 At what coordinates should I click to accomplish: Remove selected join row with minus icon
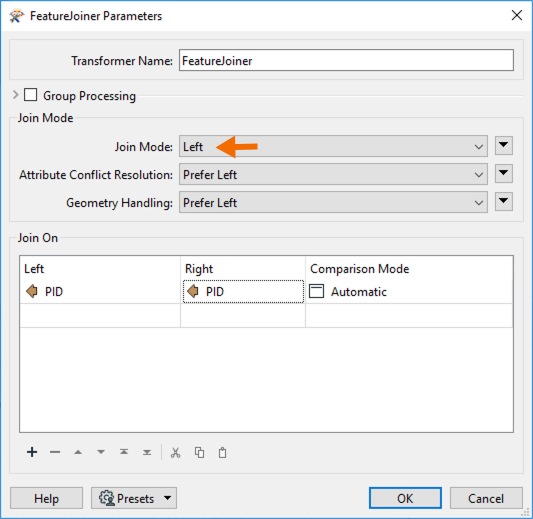click(x=55, y=452)
